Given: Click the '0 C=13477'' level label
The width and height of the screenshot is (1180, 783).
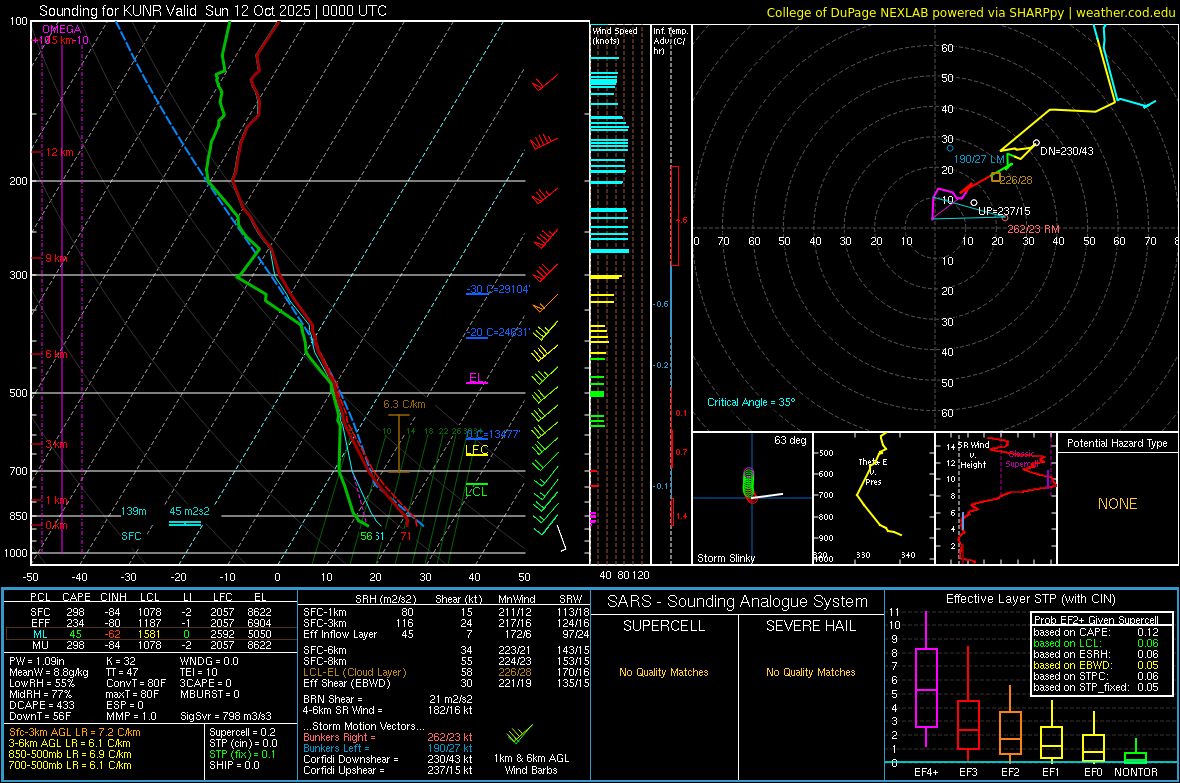Looking at the screenshot, I should [x=493, y=434].
